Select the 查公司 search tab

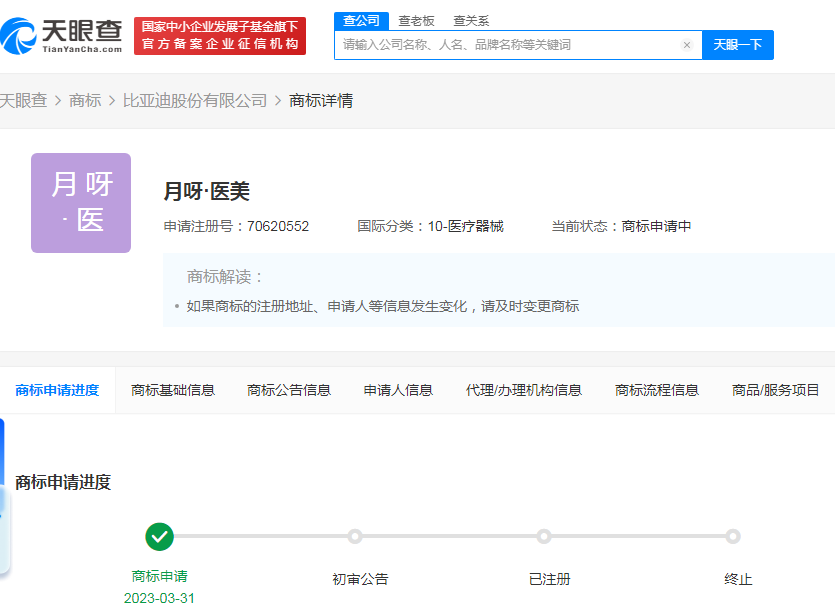coord(362,21)
